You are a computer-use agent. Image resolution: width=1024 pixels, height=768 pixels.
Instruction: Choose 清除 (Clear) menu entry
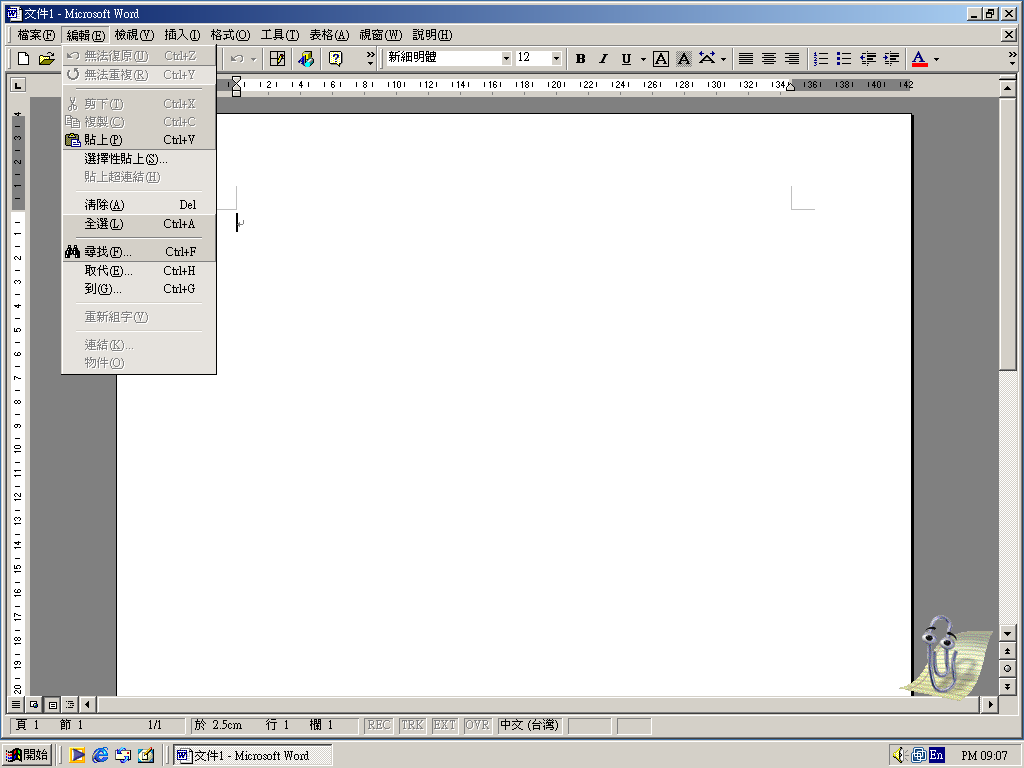139,204
